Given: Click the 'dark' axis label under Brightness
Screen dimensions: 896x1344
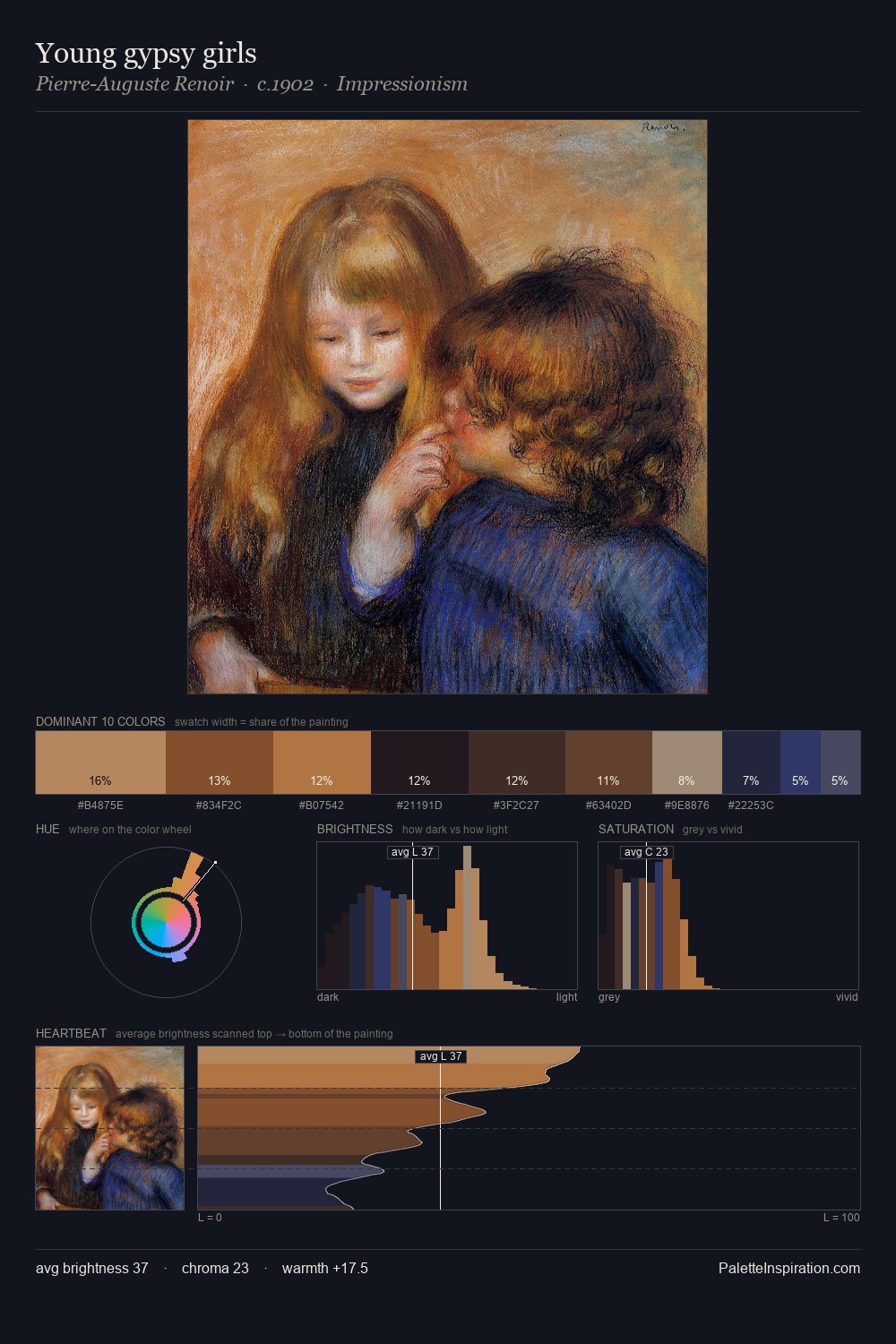Looking at the screenshot, I should coord(328,997).
